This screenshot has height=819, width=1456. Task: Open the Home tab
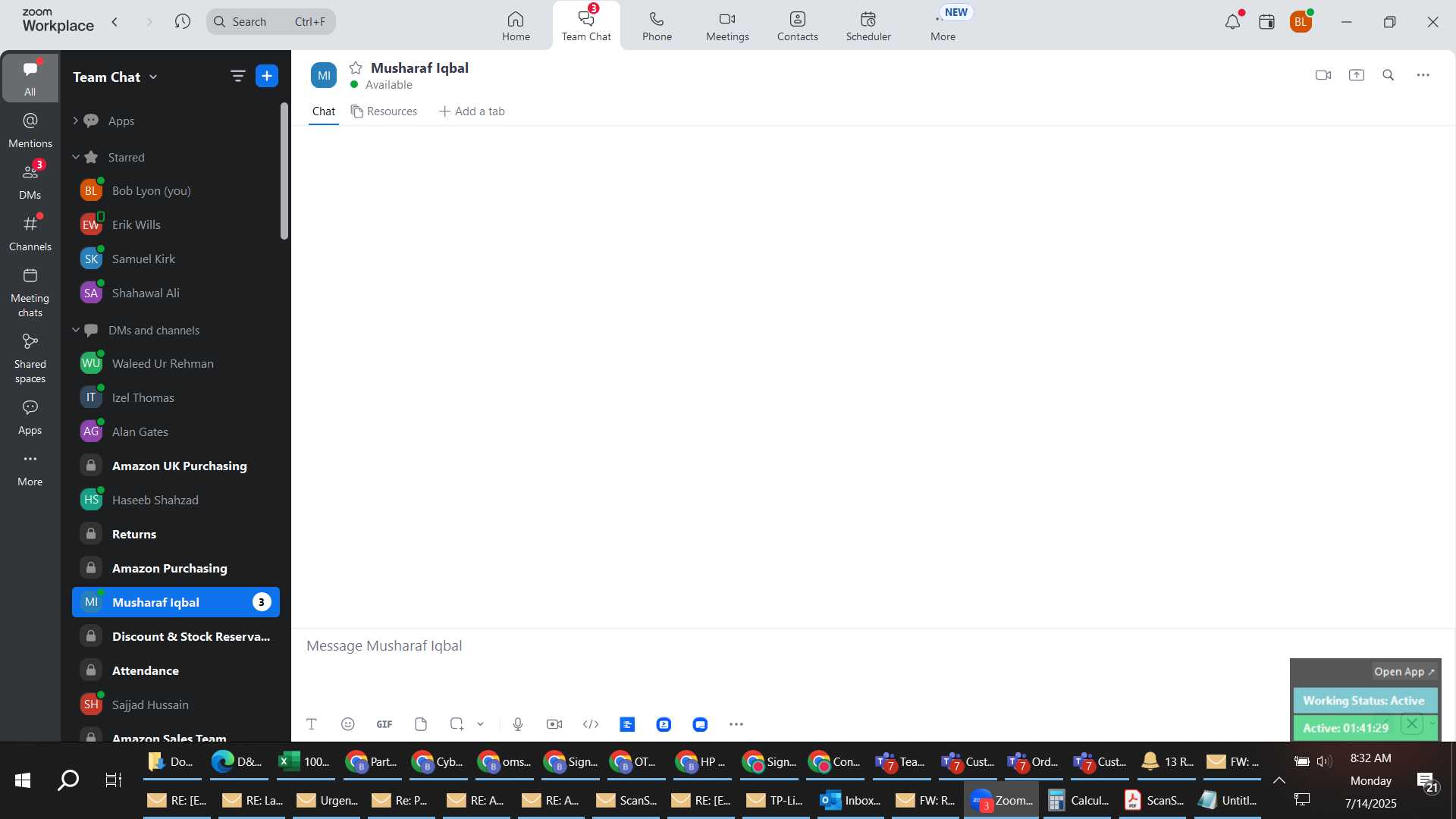point(516,26)
